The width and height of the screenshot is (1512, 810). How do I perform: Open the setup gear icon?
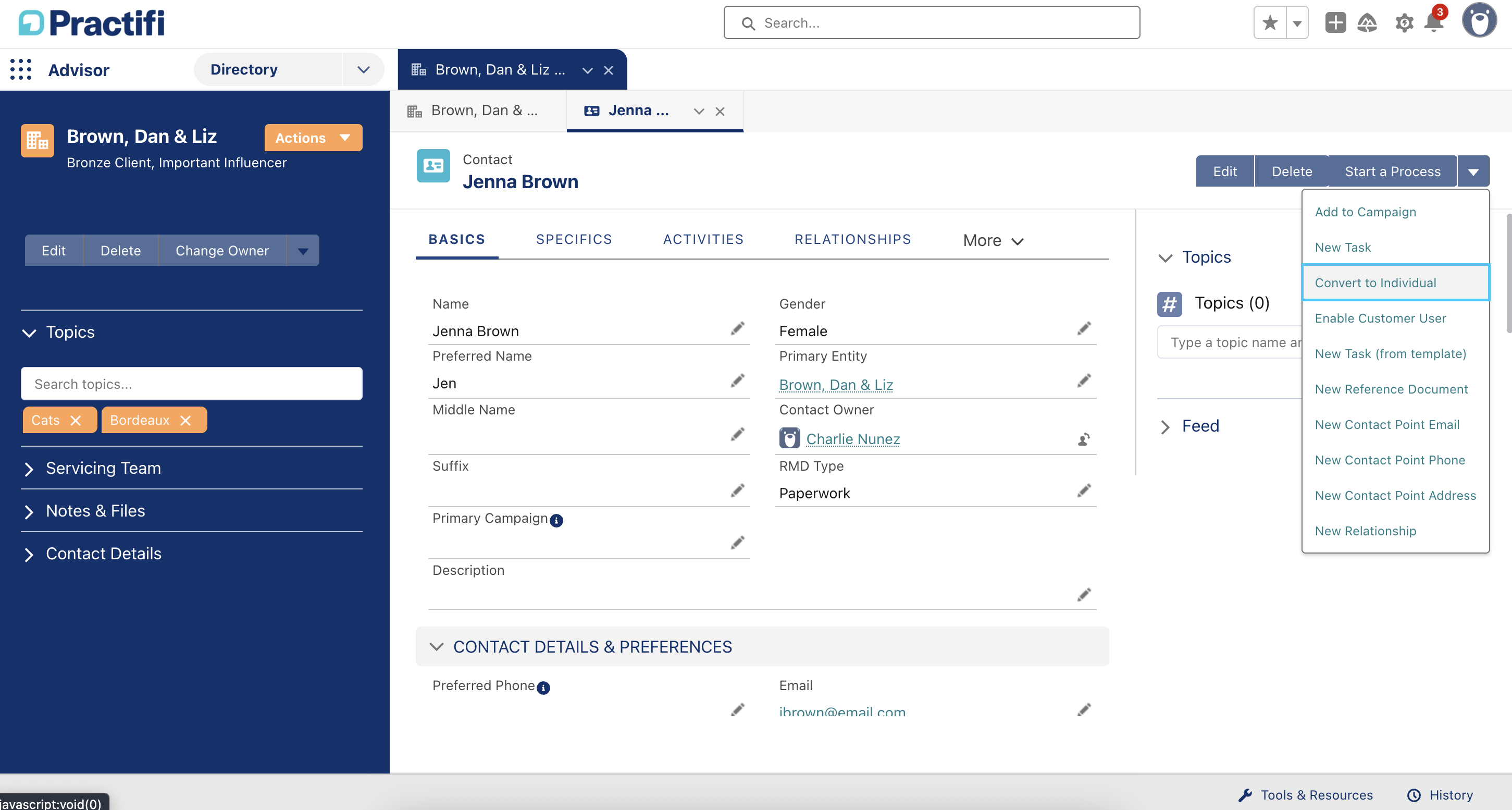pos(1404,23)
